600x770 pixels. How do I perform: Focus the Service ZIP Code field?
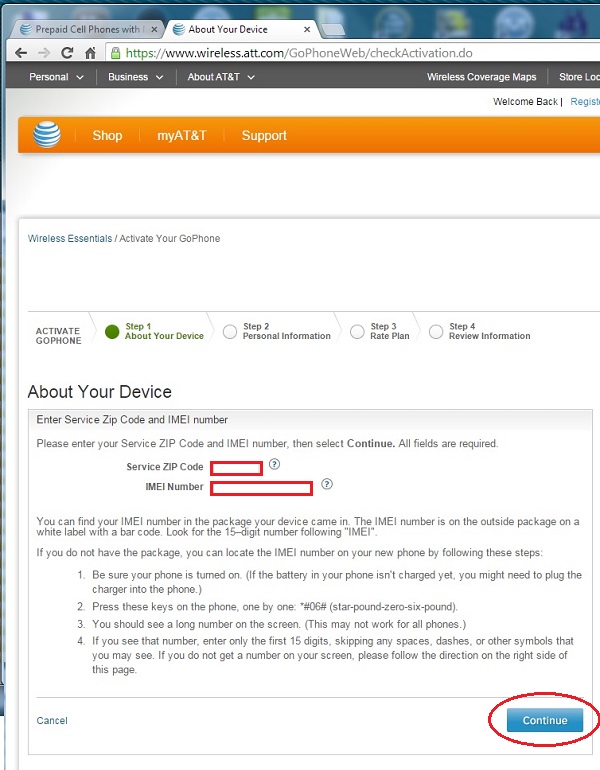tap(236, 468)
